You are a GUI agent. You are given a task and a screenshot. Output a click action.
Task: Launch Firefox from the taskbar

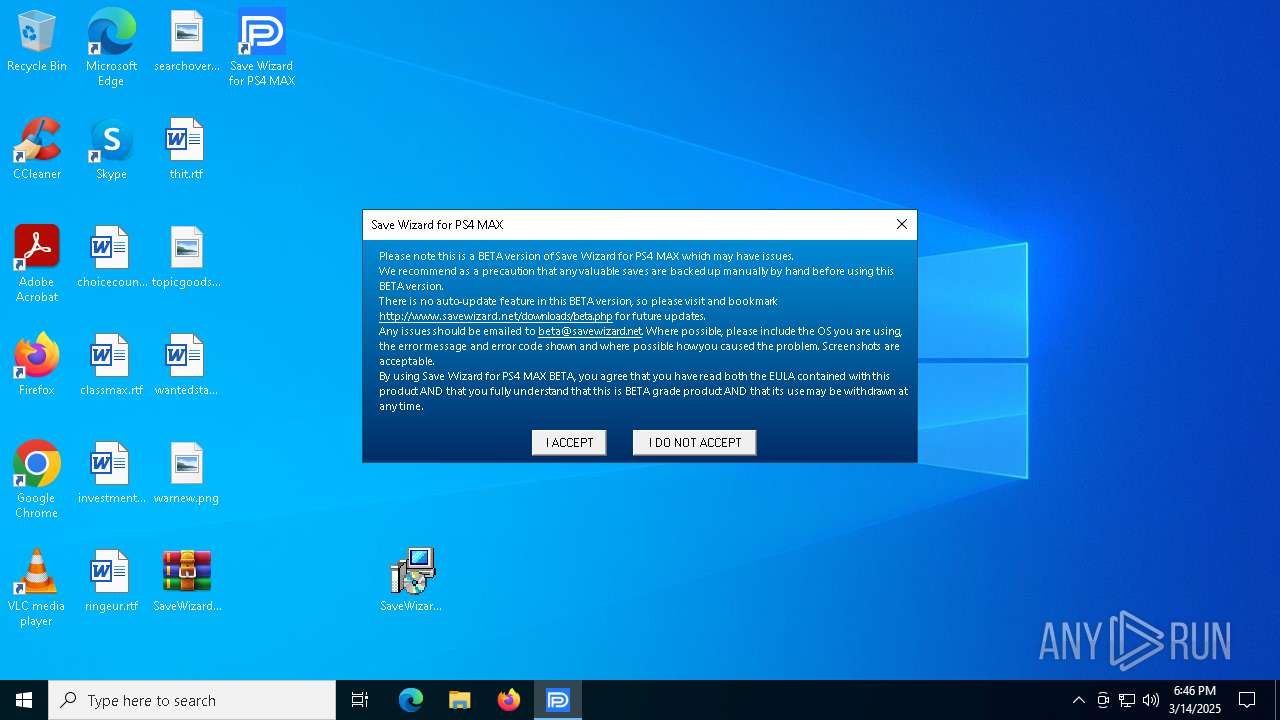(509, 700)
